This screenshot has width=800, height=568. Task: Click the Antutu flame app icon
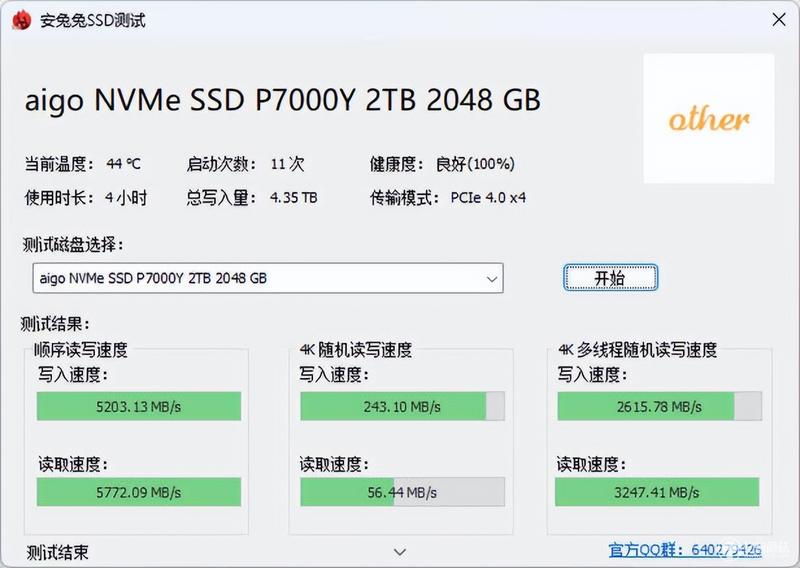[x=22, y=20]
